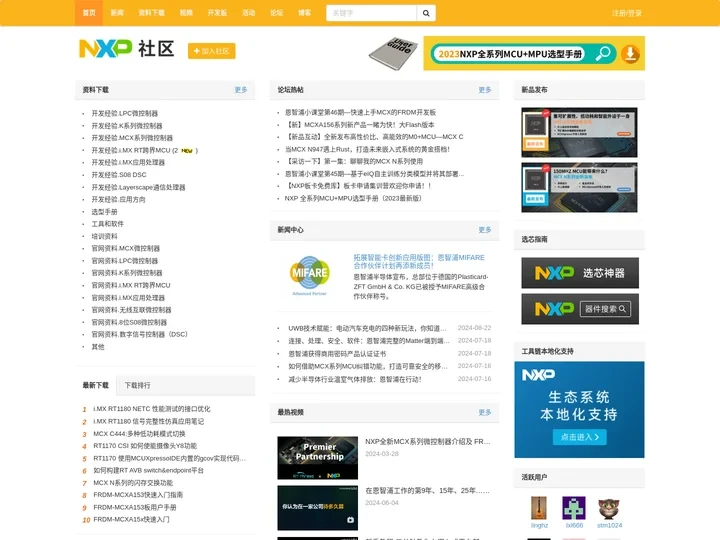Go to 视频 in the navigation bar
Screen dimensions: 720x540
[x=186, y=13]
